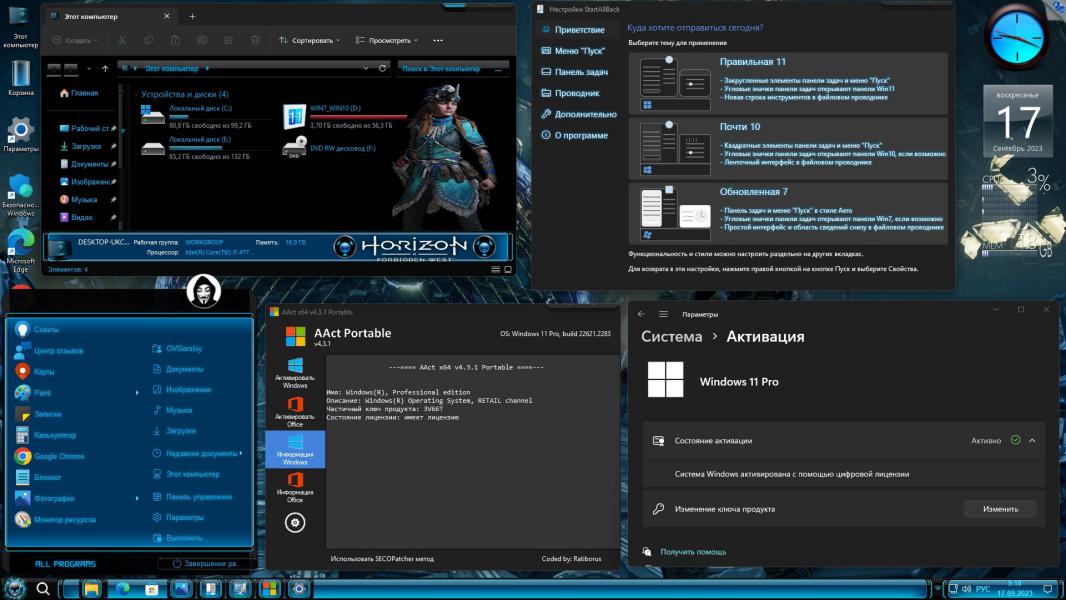Expand the Paint submenu arrow

tap(137, 393)
